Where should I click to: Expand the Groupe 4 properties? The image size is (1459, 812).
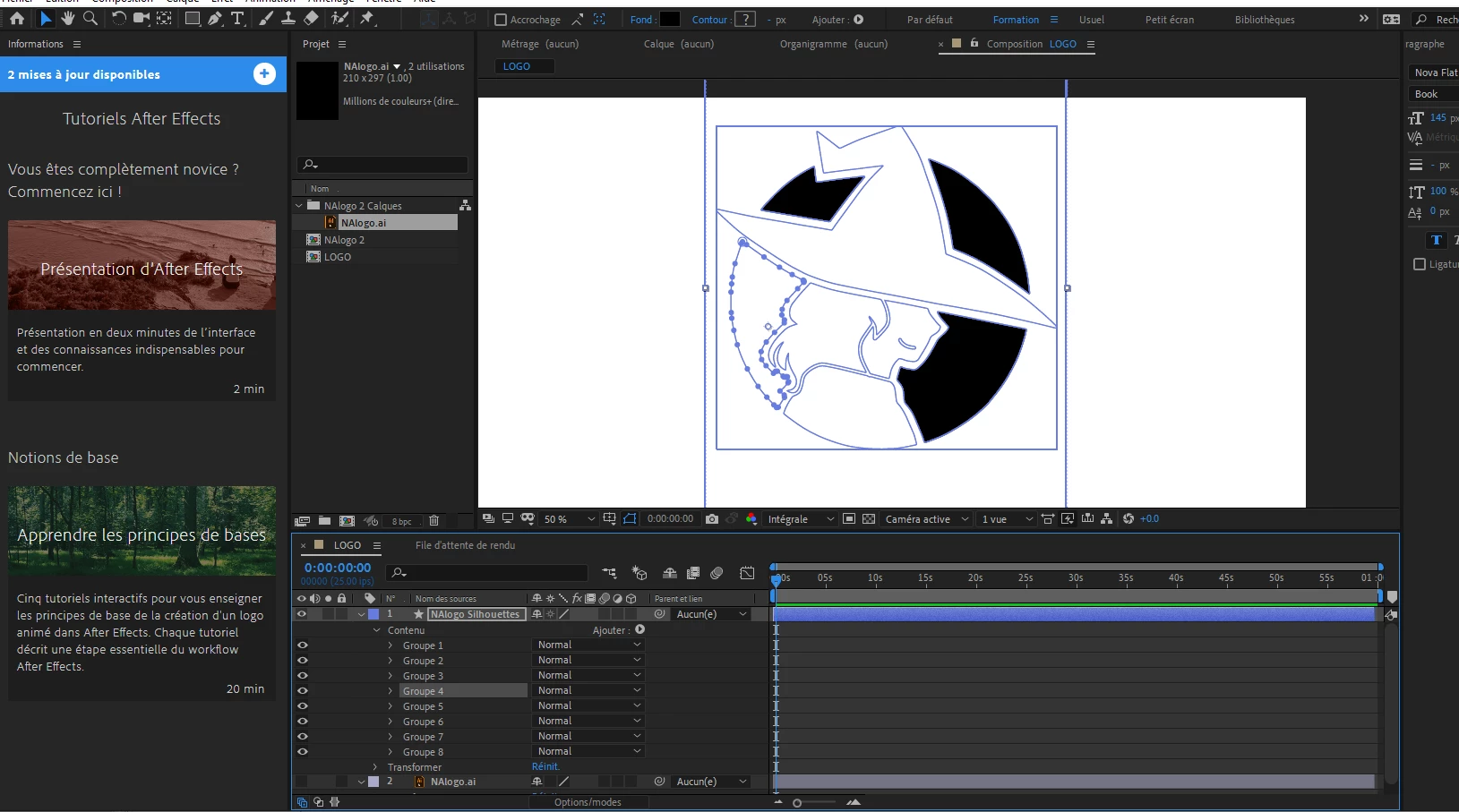click(x=390, y=691)
